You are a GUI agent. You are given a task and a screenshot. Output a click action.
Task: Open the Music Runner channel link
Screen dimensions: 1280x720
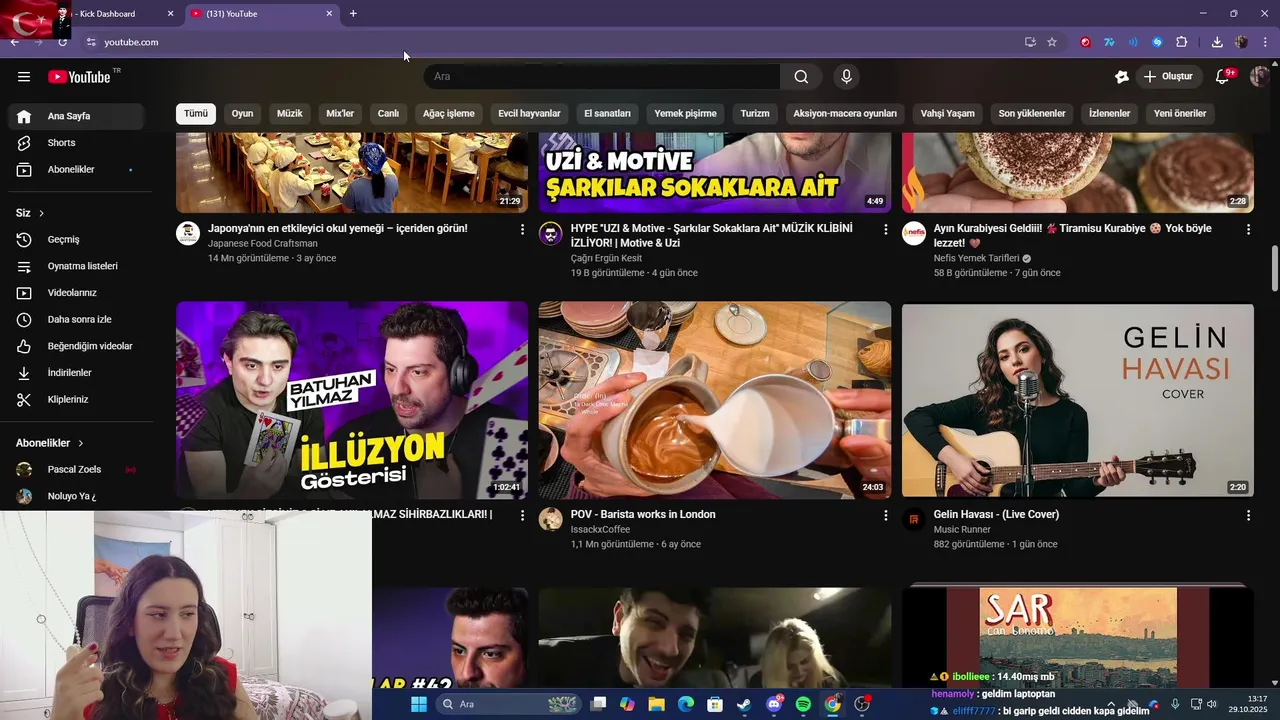[x=962, y=530]
